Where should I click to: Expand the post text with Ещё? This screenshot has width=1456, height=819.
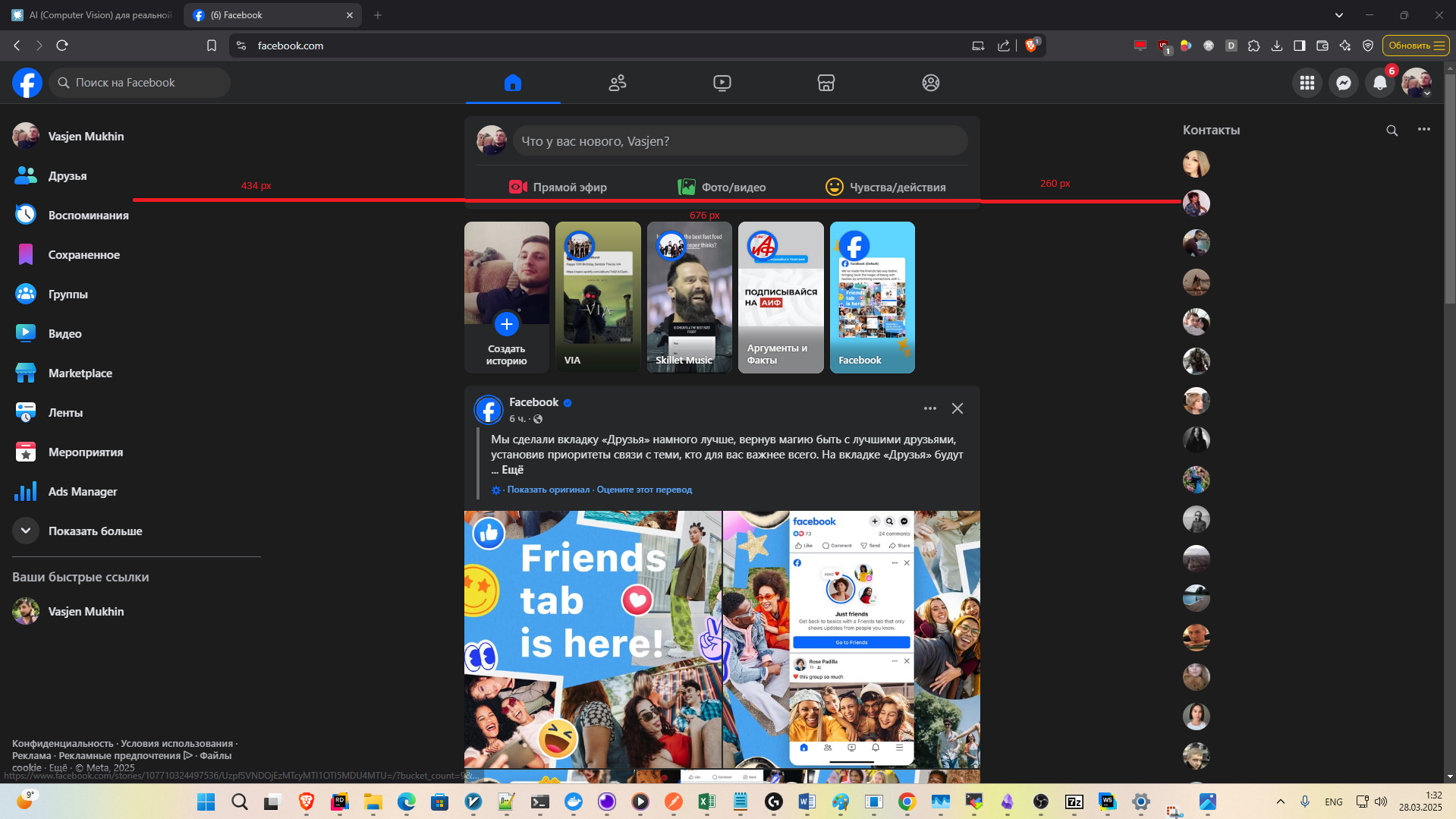(513, 470)
